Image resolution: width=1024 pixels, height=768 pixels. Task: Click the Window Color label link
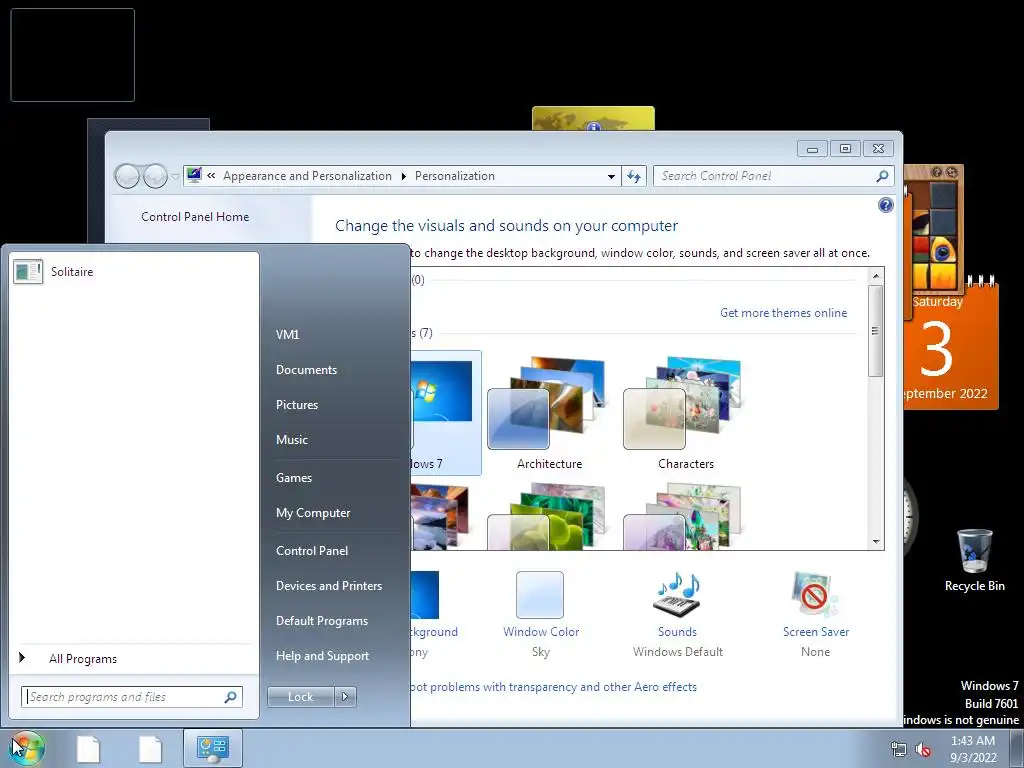541,632
